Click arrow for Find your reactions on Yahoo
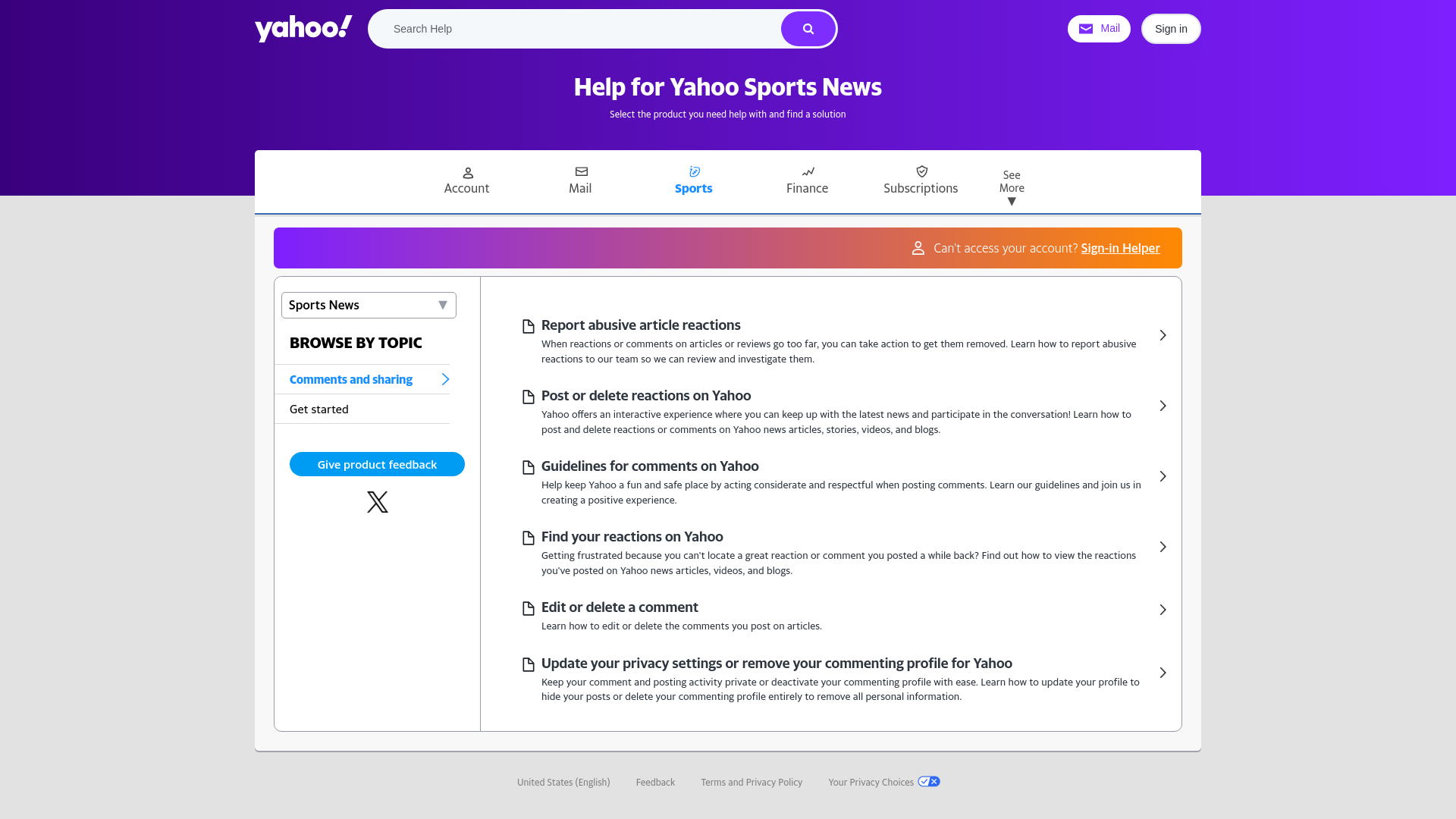Viewport: 1456px width, 819px height. click(1163, 547)
